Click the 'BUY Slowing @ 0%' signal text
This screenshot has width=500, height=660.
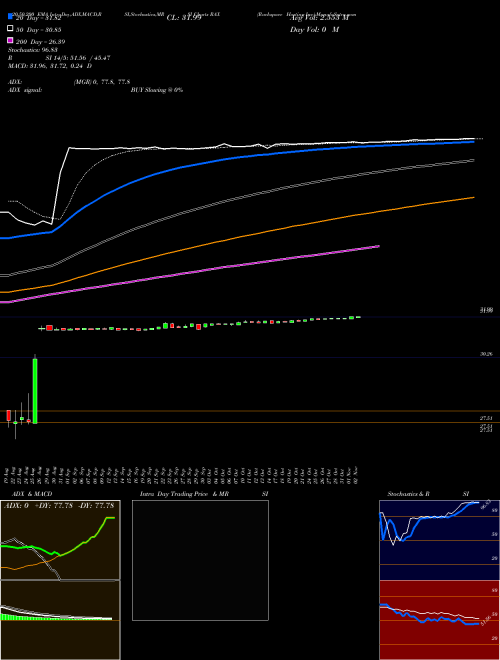(157, 90)
